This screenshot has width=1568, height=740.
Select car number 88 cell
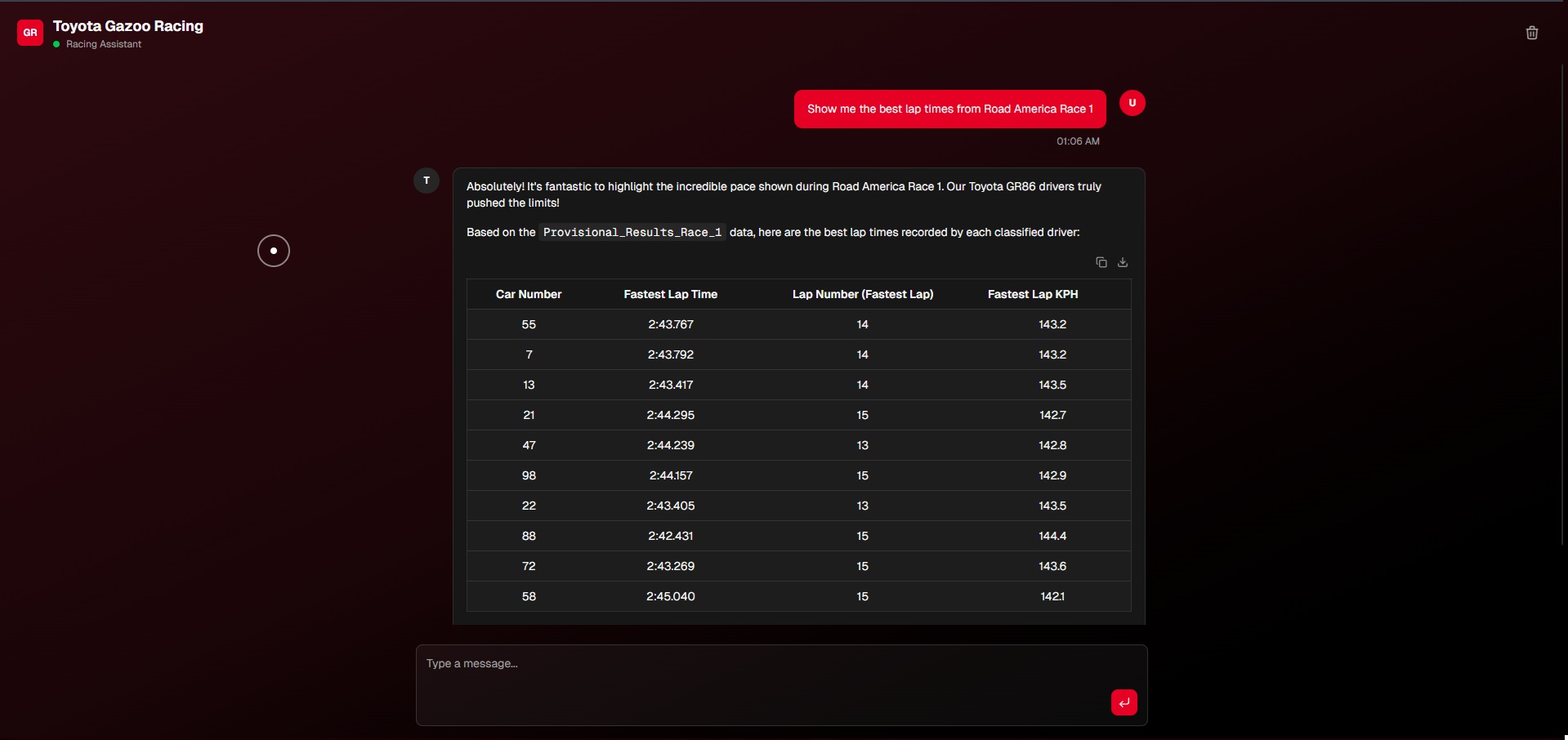pyautogui.click(x=529, y=536)
